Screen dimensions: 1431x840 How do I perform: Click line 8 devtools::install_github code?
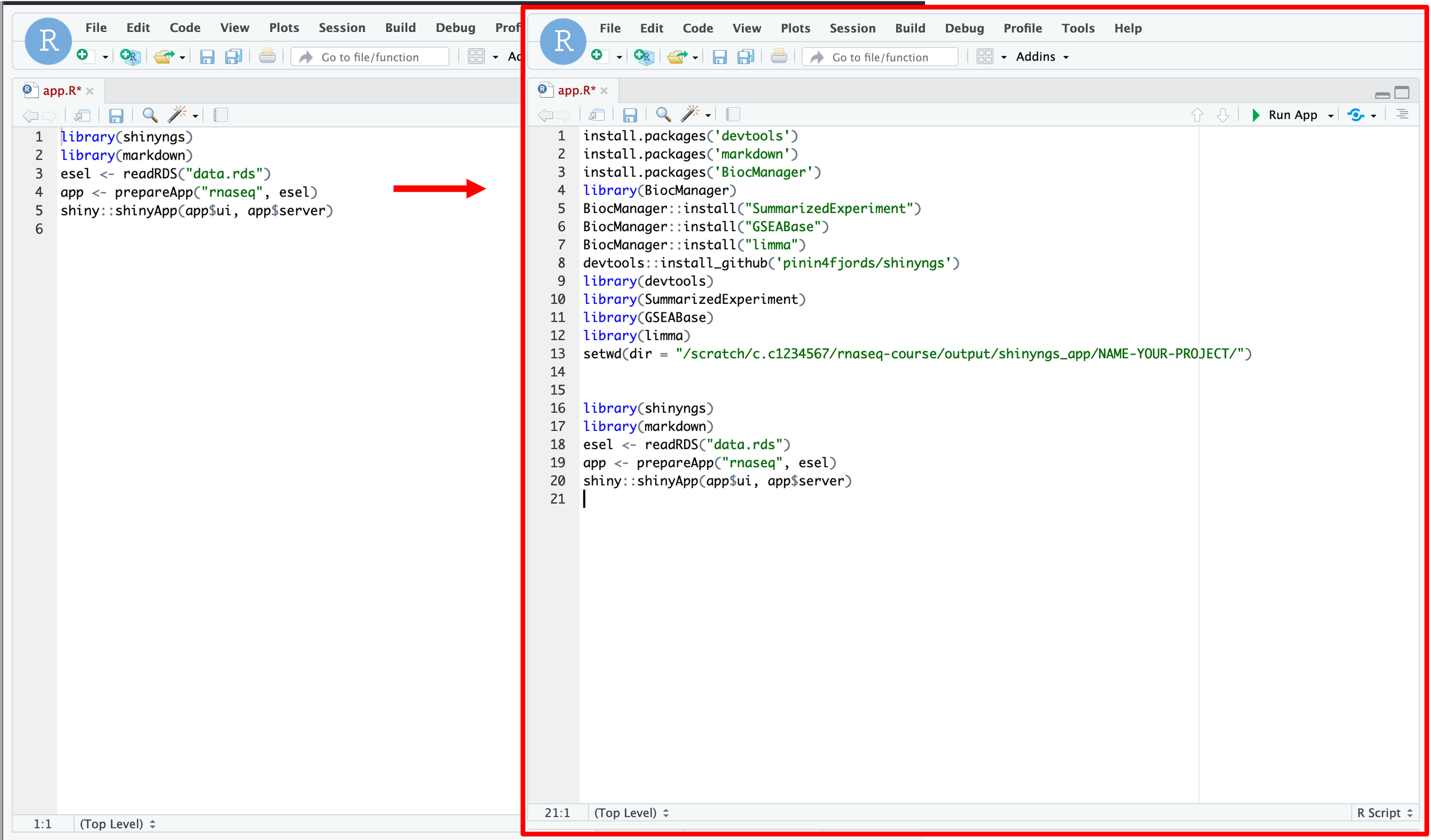pyautogui.click(x=771, y=263)
